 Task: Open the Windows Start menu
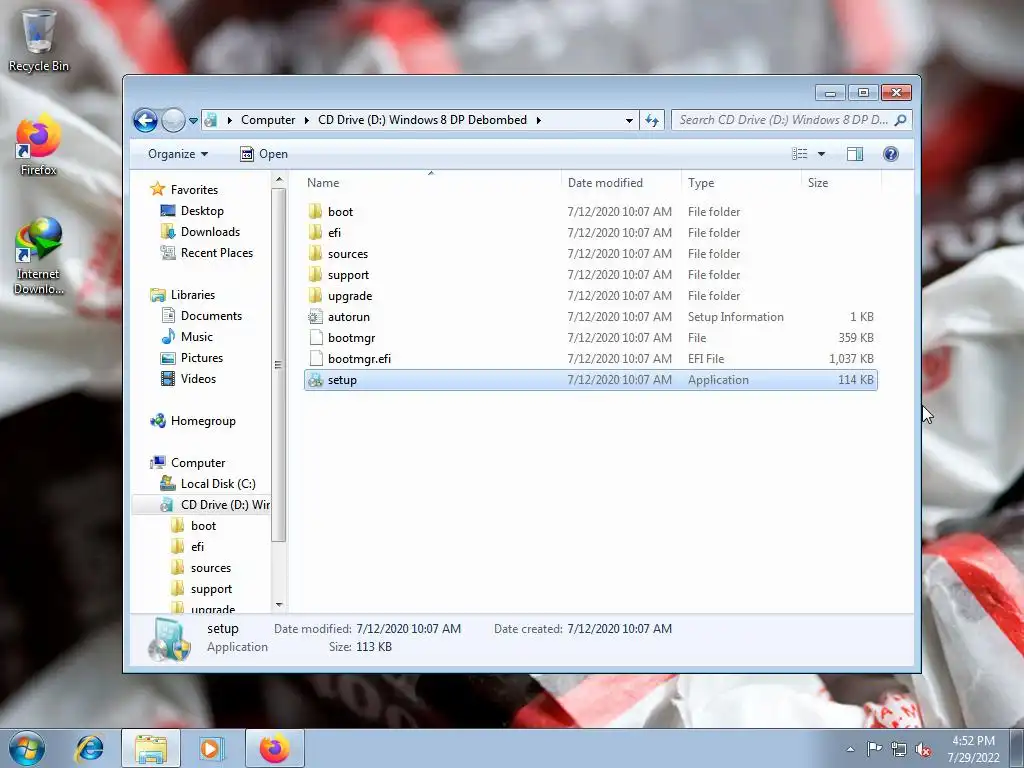pyautogui.click(x=27, y=749)
